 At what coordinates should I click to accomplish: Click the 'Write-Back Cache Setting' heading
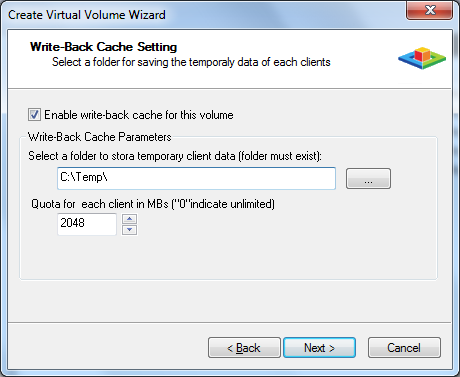pyautogui.click(x=103, y=47)
